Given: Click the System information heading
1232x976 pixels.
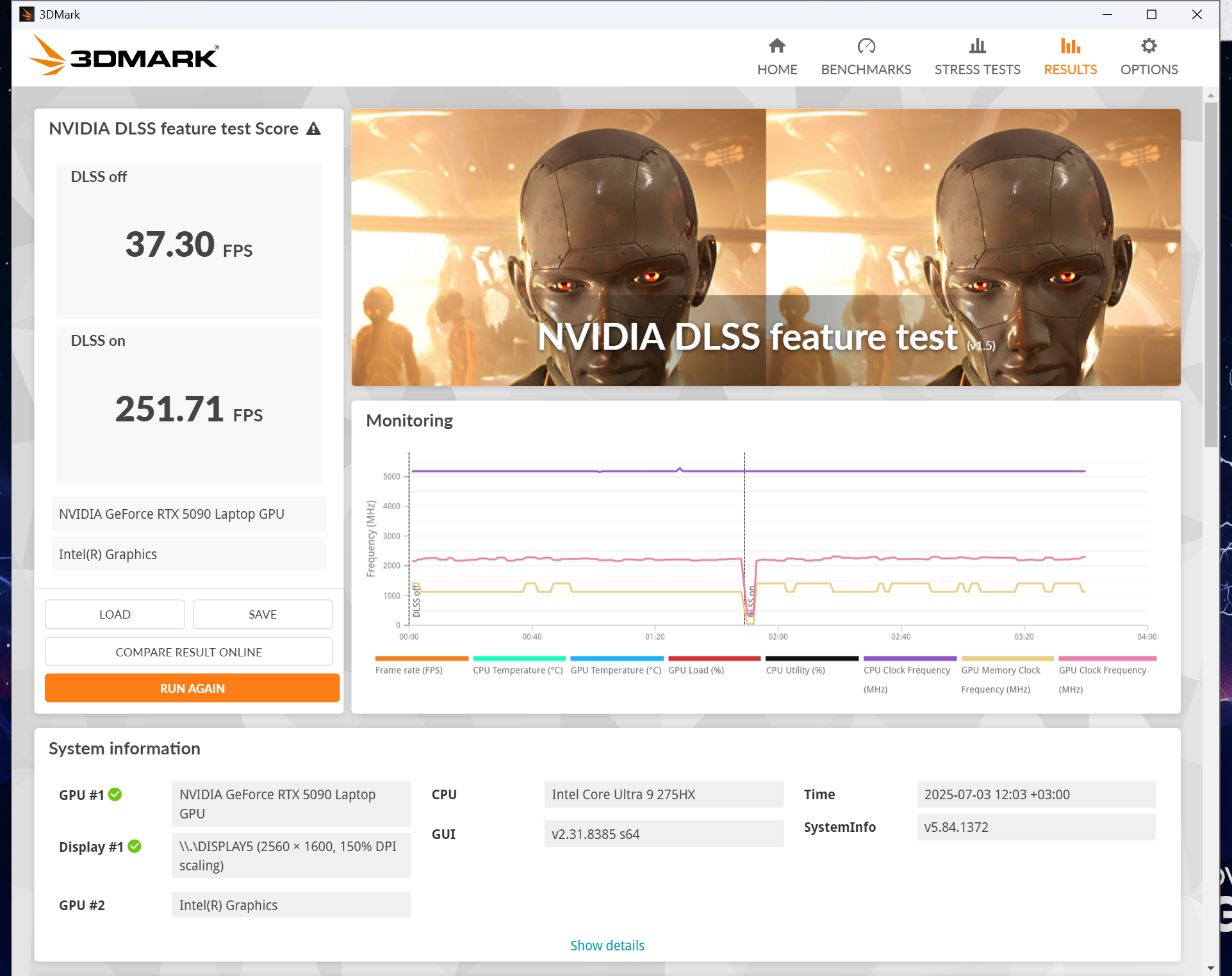Looking at the screenshot, I should [124, 748].
